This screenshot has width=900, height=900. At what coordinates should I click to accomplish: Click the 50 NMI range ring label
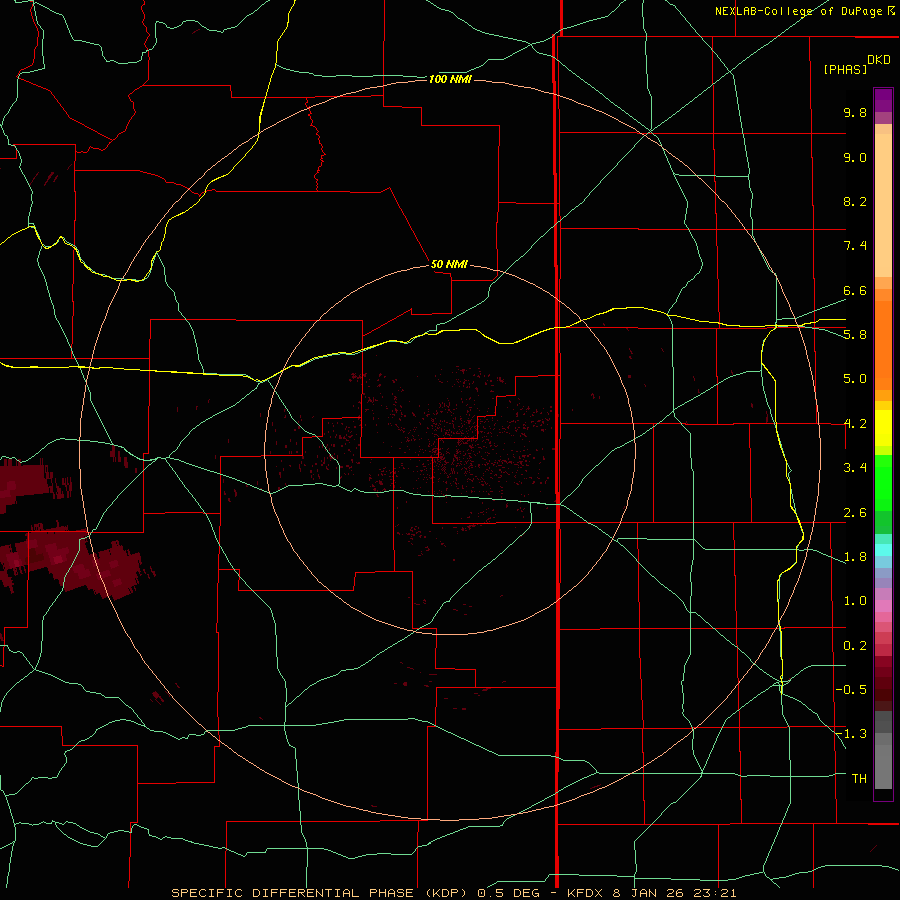(449, 264)
